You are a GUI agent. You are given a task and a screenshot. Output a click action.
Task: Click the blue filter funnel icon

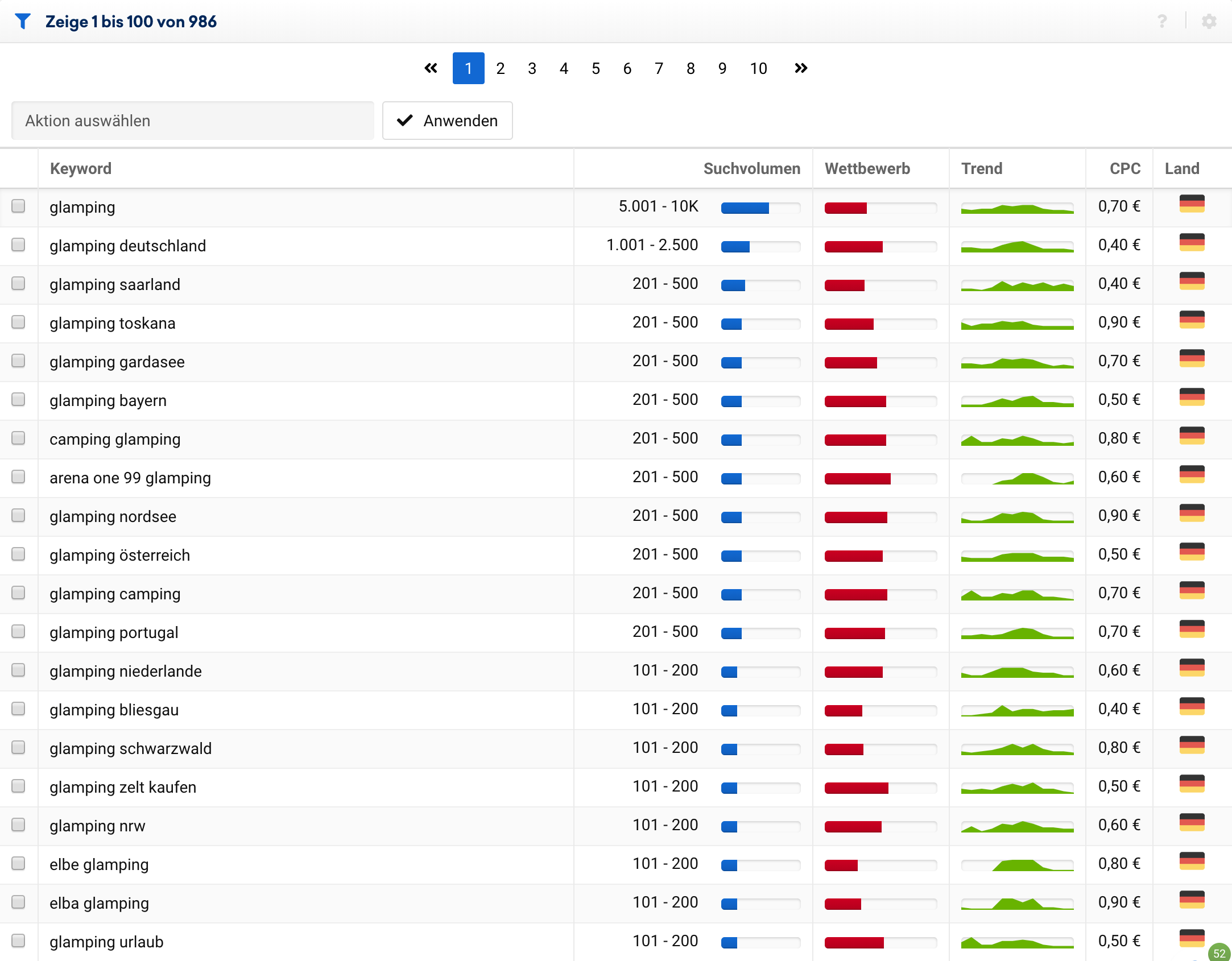23,22
